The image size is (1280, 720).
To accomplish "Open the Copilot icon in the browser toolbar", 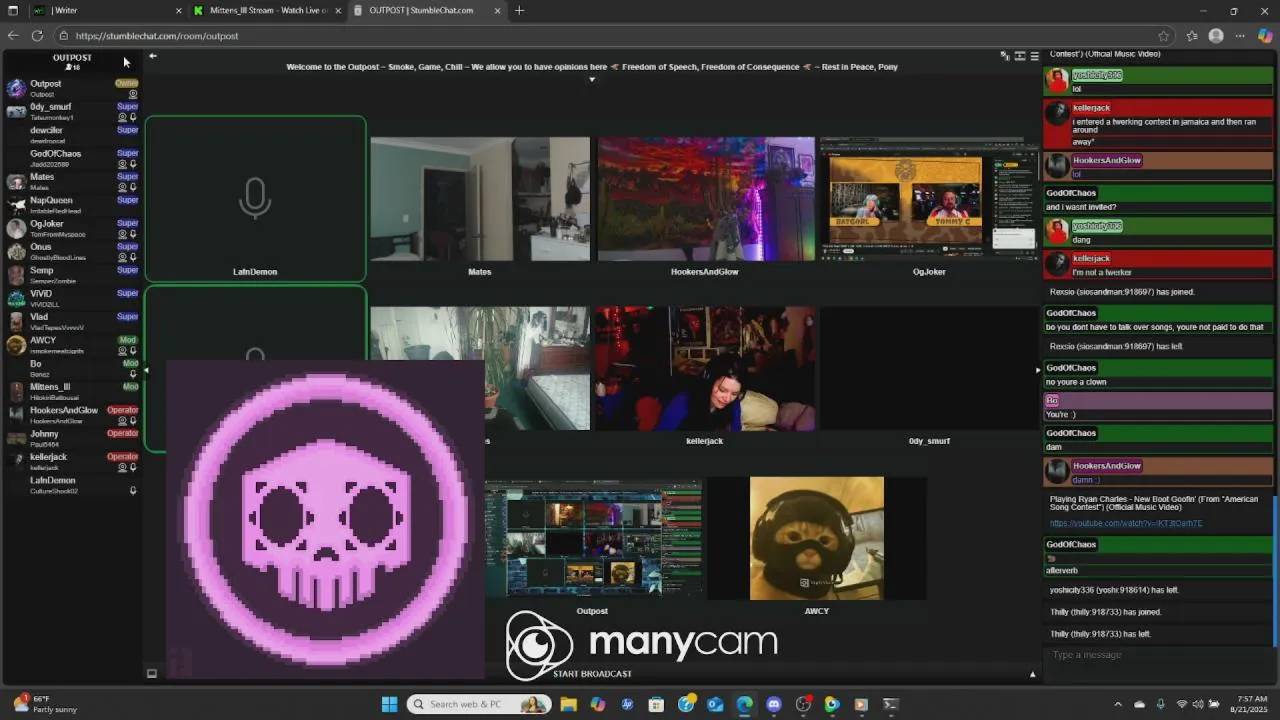I will click(1265, 36).
